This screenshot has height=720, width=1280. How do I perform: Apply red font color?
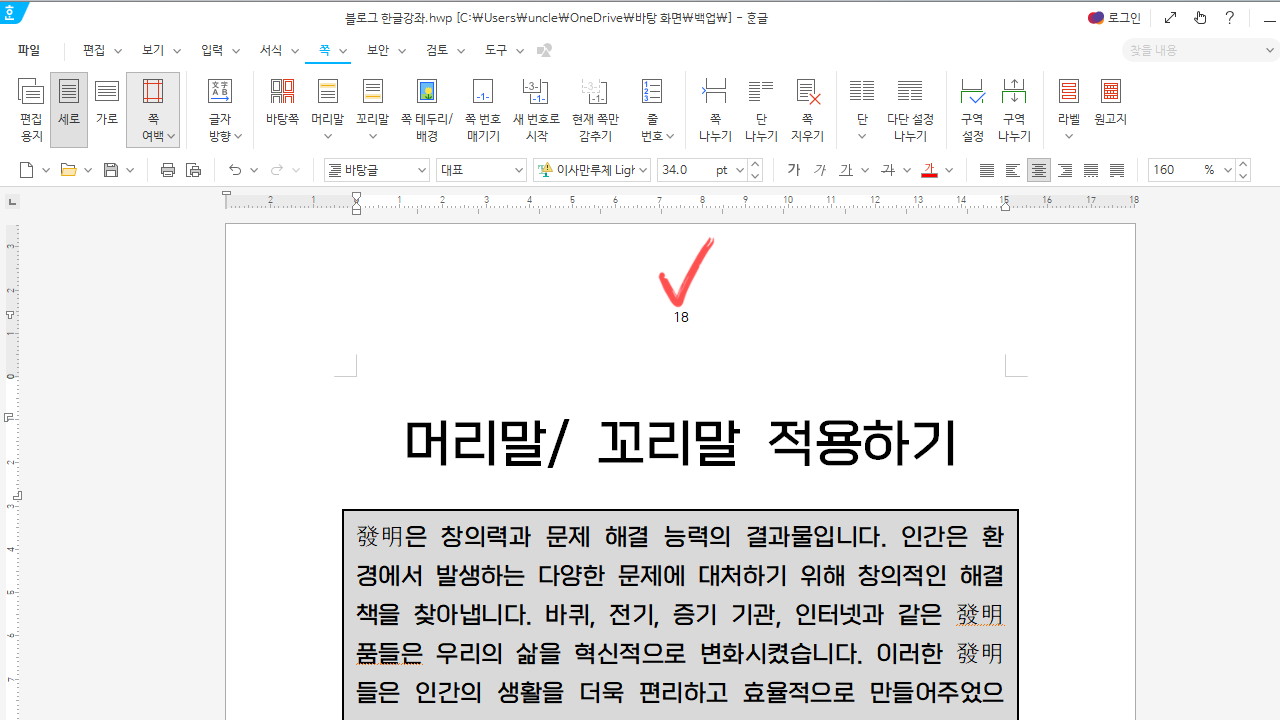point(929,170)
